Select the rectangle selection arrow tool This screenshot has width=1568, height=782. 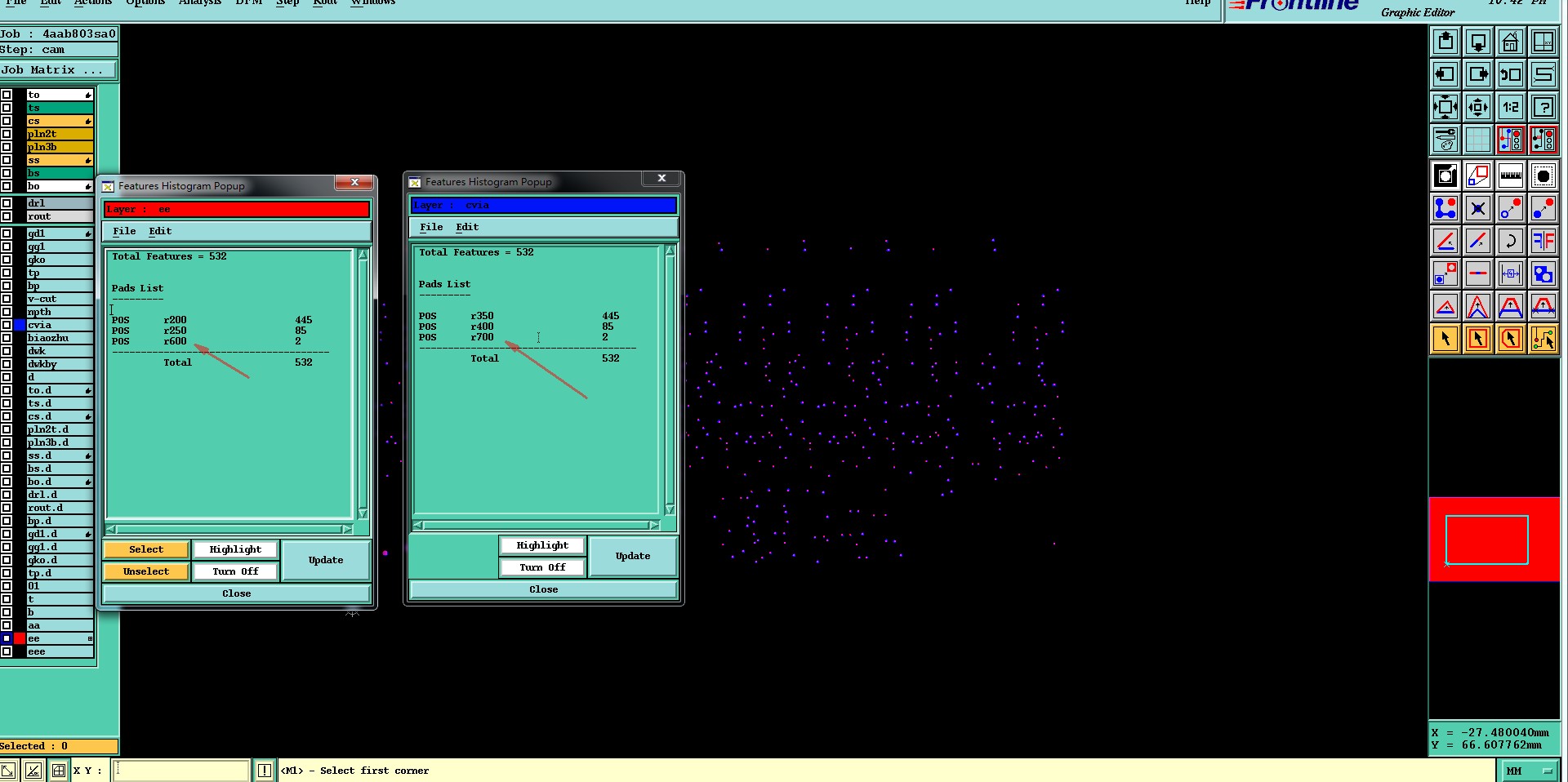click(x=1478, y=339)
